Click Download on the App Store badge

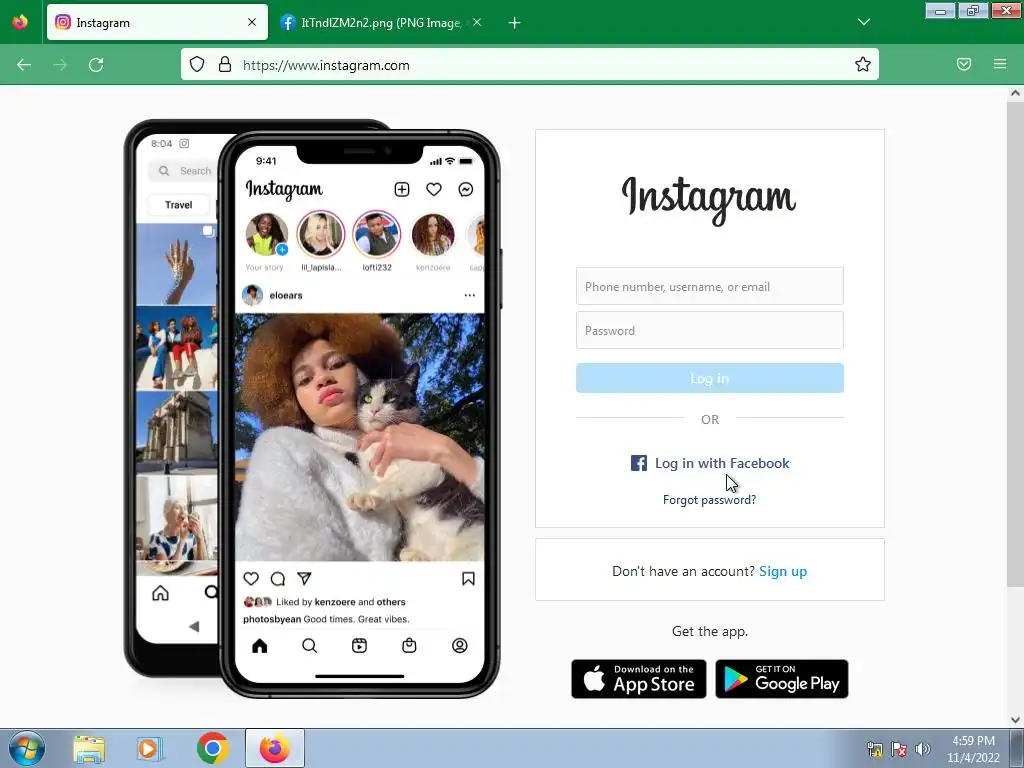639,679
